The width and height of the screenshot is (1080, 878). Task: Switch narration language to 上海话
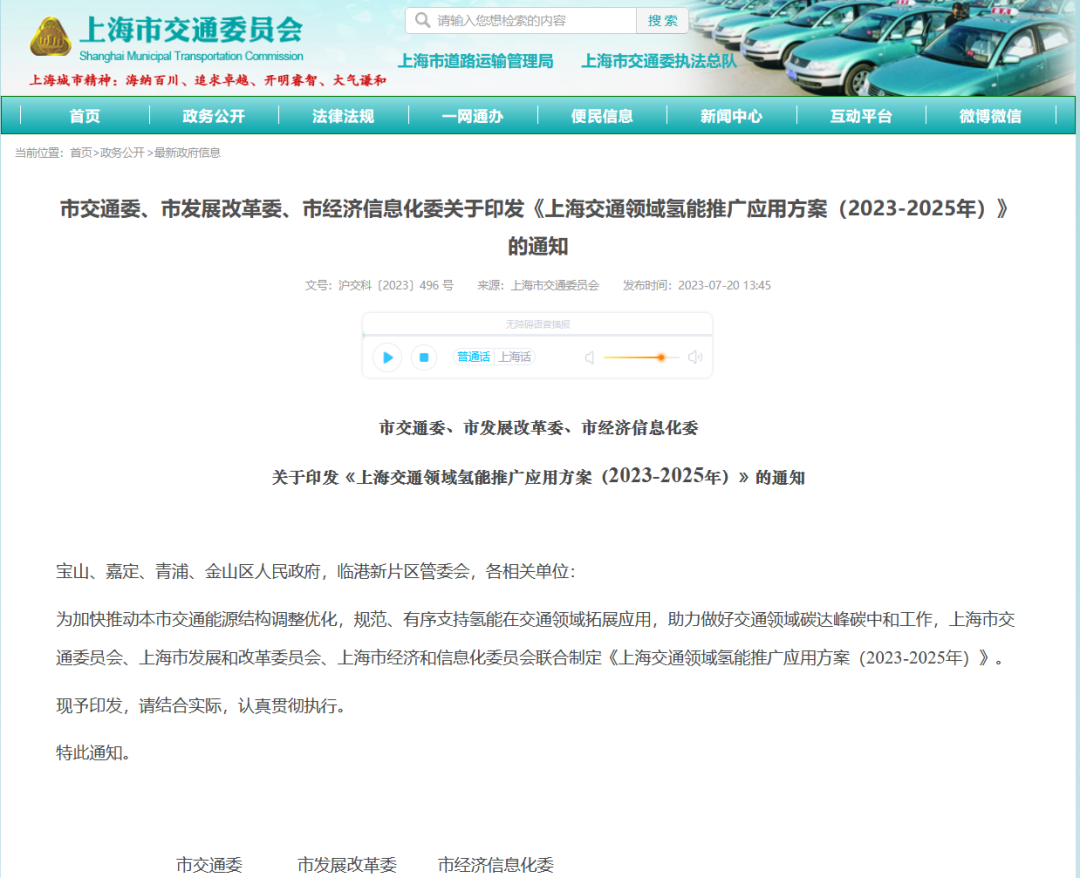pos(515,357)
